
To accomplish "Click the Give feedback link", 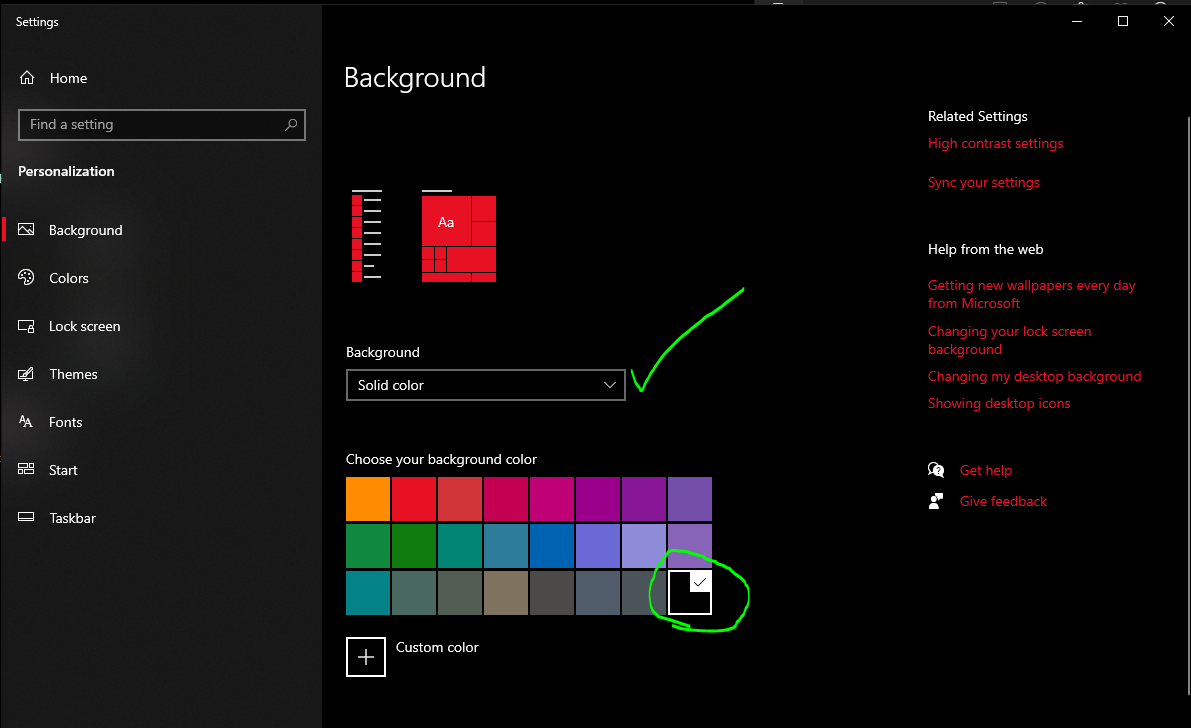I will (x=1003, y=501).
